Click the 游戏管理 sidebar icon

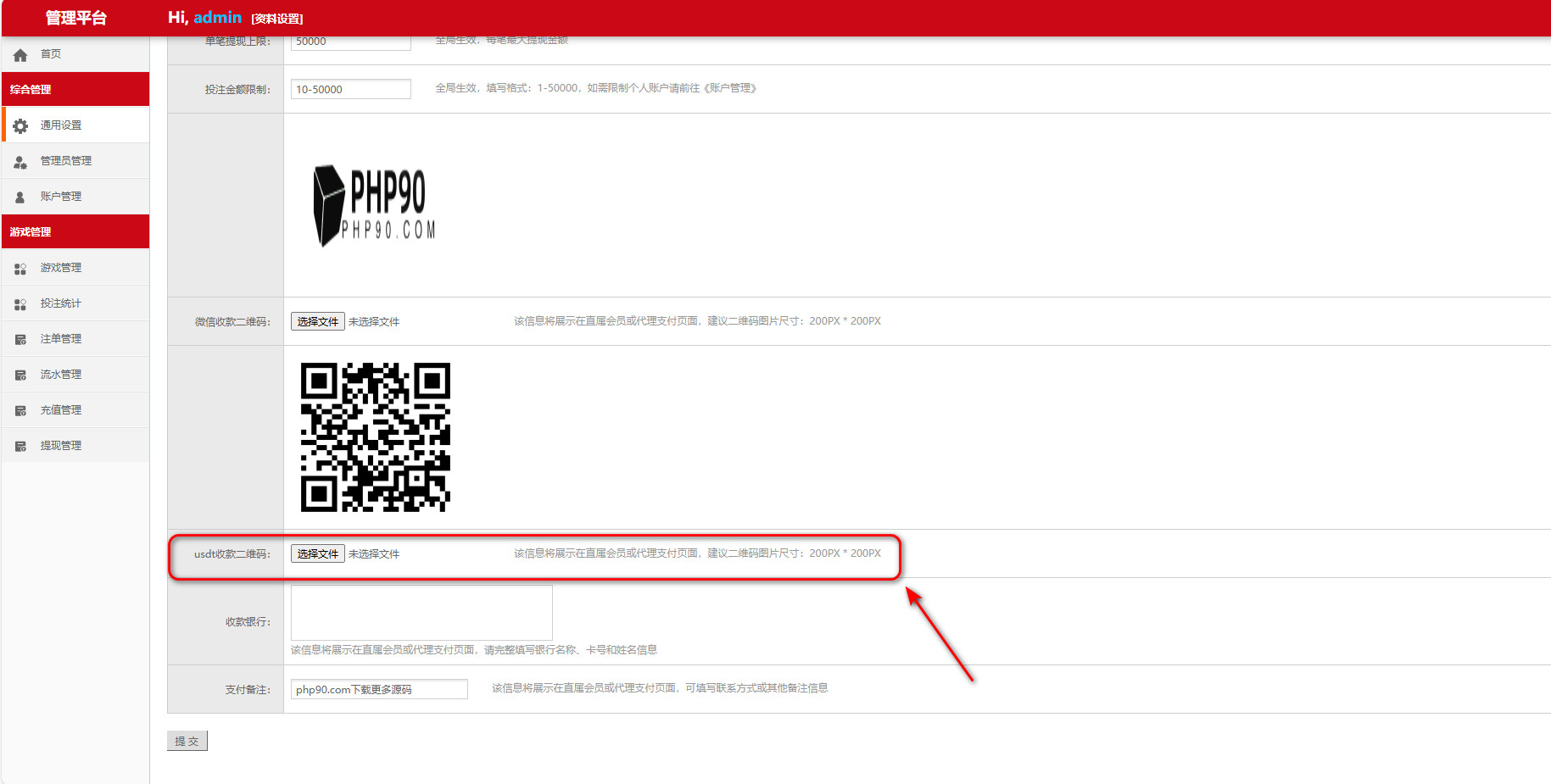tap(20, 269)
